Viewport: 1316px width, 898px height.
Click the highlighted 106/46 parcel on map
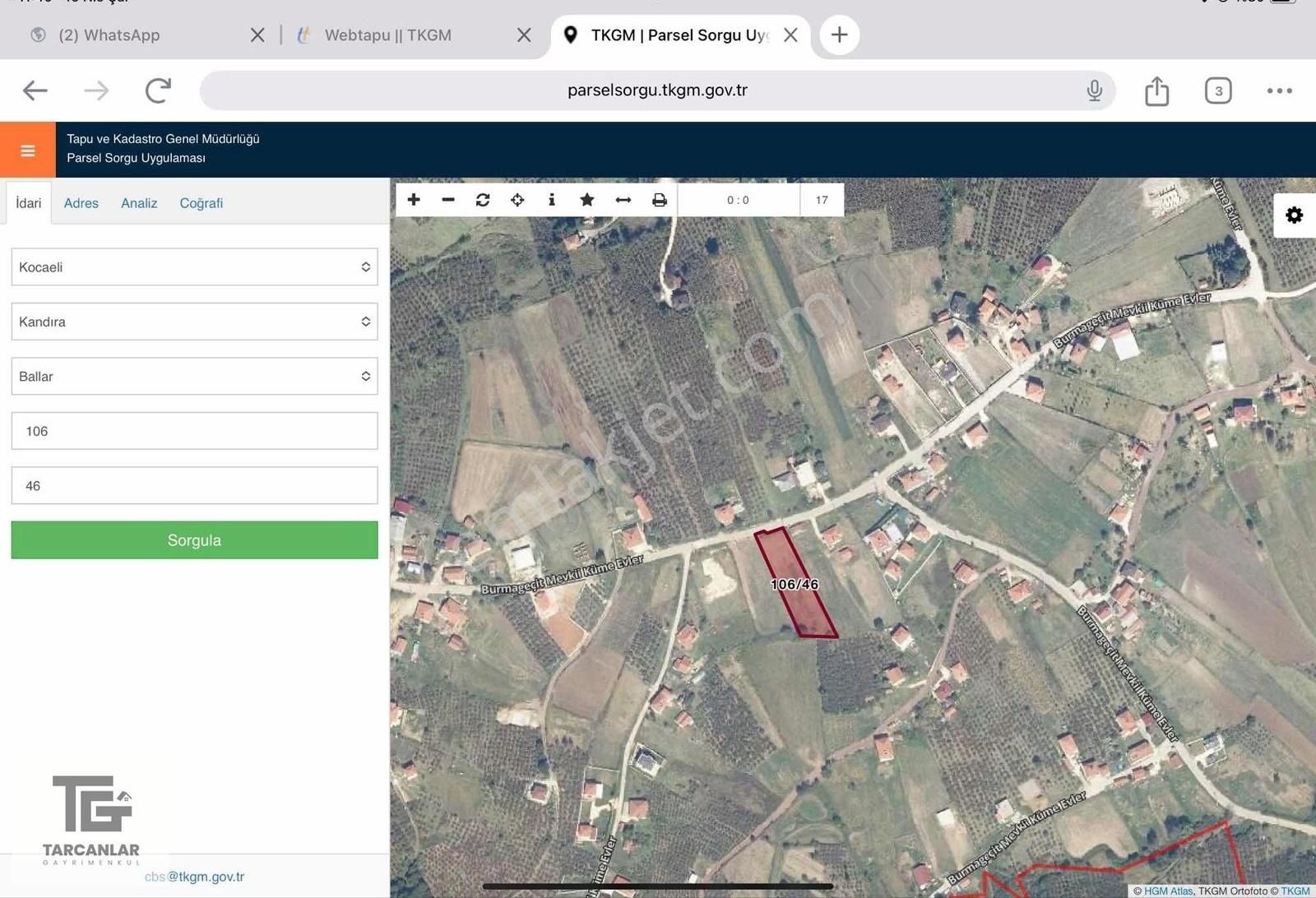[795, 584]
